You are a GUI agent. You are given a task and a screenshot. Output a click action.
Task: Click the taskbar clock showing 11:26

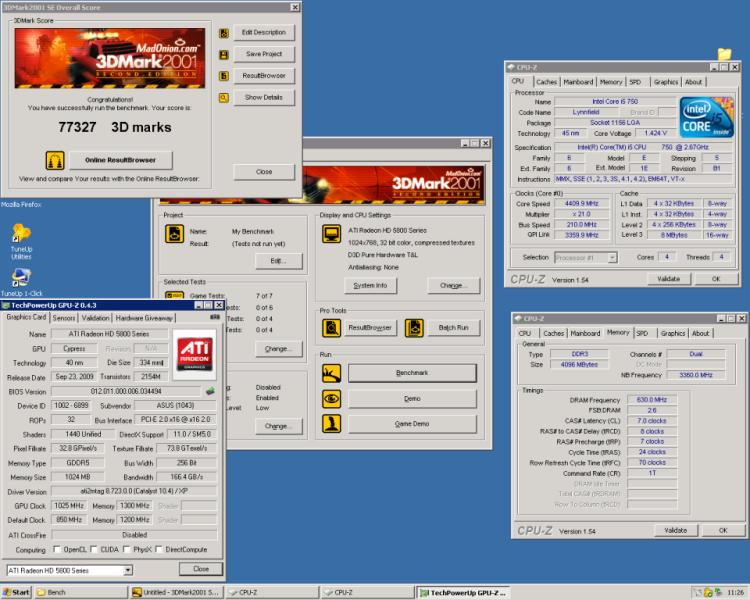pyautogui.click(x=735, y=592)
